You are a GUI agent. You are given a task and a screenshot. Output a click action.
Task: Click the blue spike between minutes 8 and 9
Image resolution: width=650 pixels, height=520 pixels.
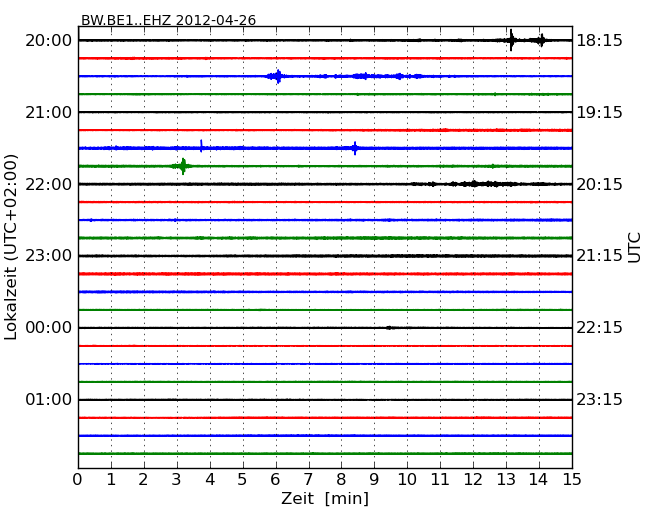pos(355,148)
